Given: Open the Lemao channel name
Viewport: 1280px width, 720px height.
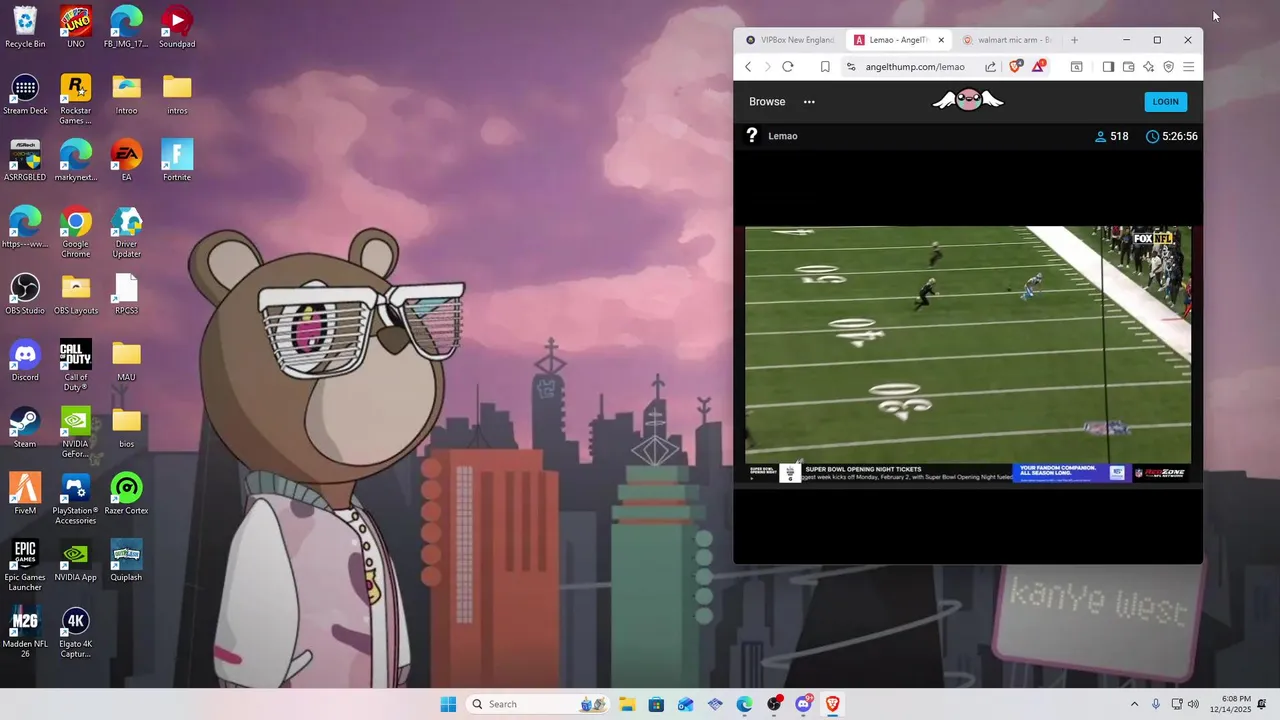Looking at the screenshot, I should click(x=783, y=136).
